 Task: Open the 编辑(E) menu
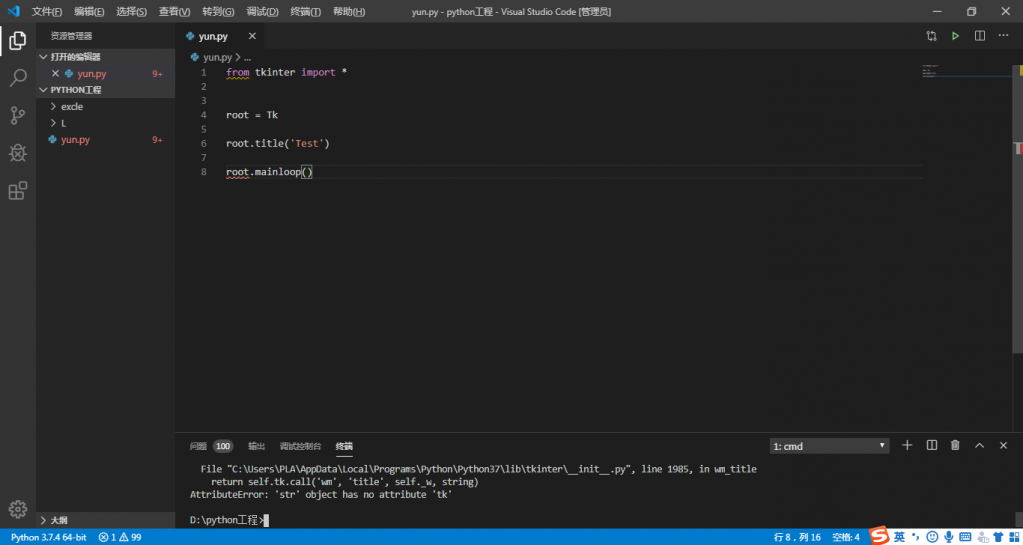coord(89,12)
